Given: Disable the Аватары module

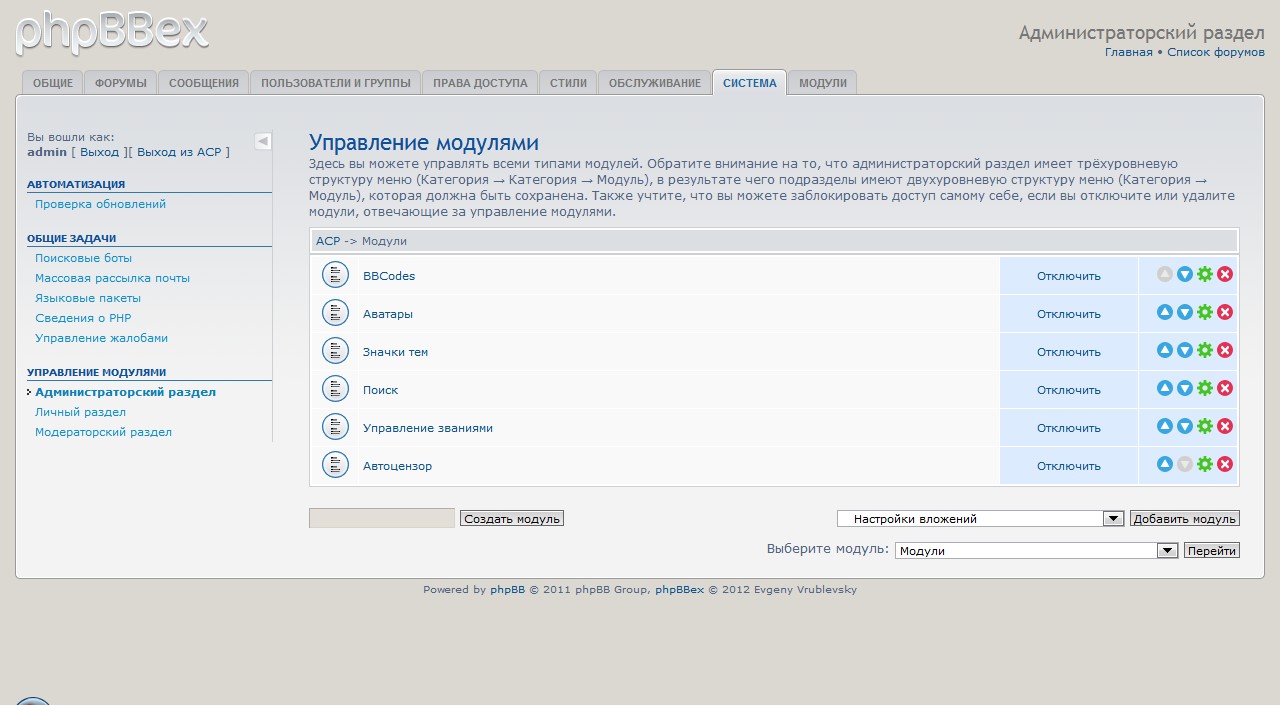Looking at the screenshot, I should pyautogui.click(x=1068, y=314).
